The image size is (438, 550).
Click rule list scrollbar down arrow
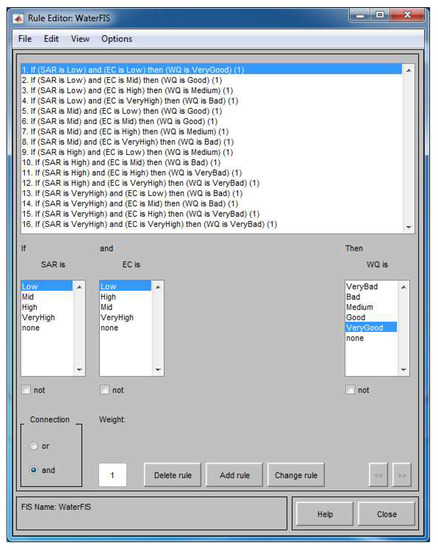click(x=409, y=227)
